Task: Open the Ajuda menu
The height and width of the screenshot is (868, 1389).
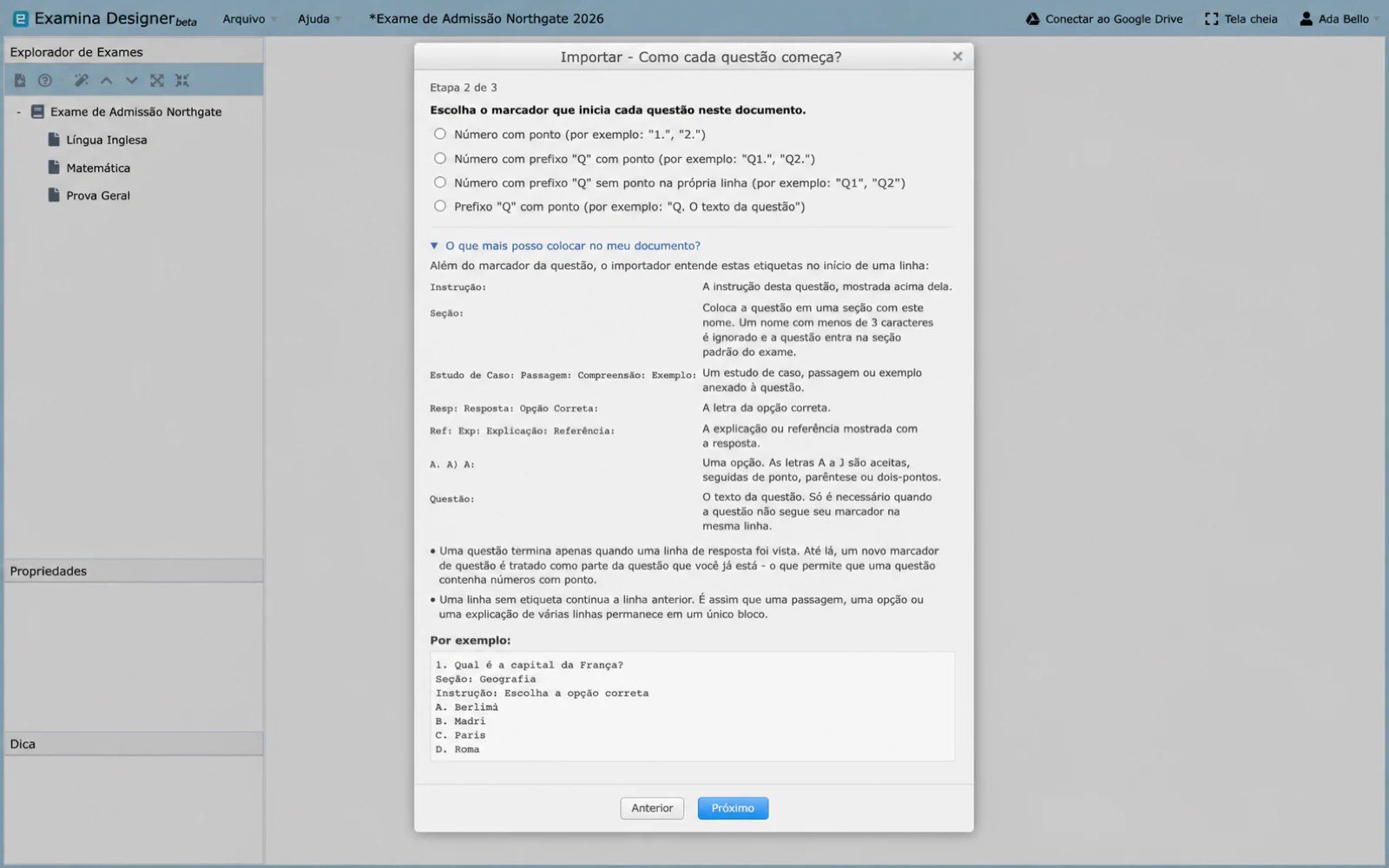Action: point(319,19)
